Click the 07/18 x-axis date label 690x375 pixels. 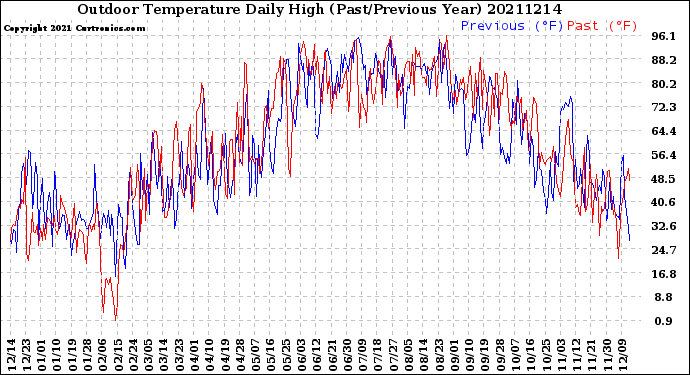pos(377,355)
